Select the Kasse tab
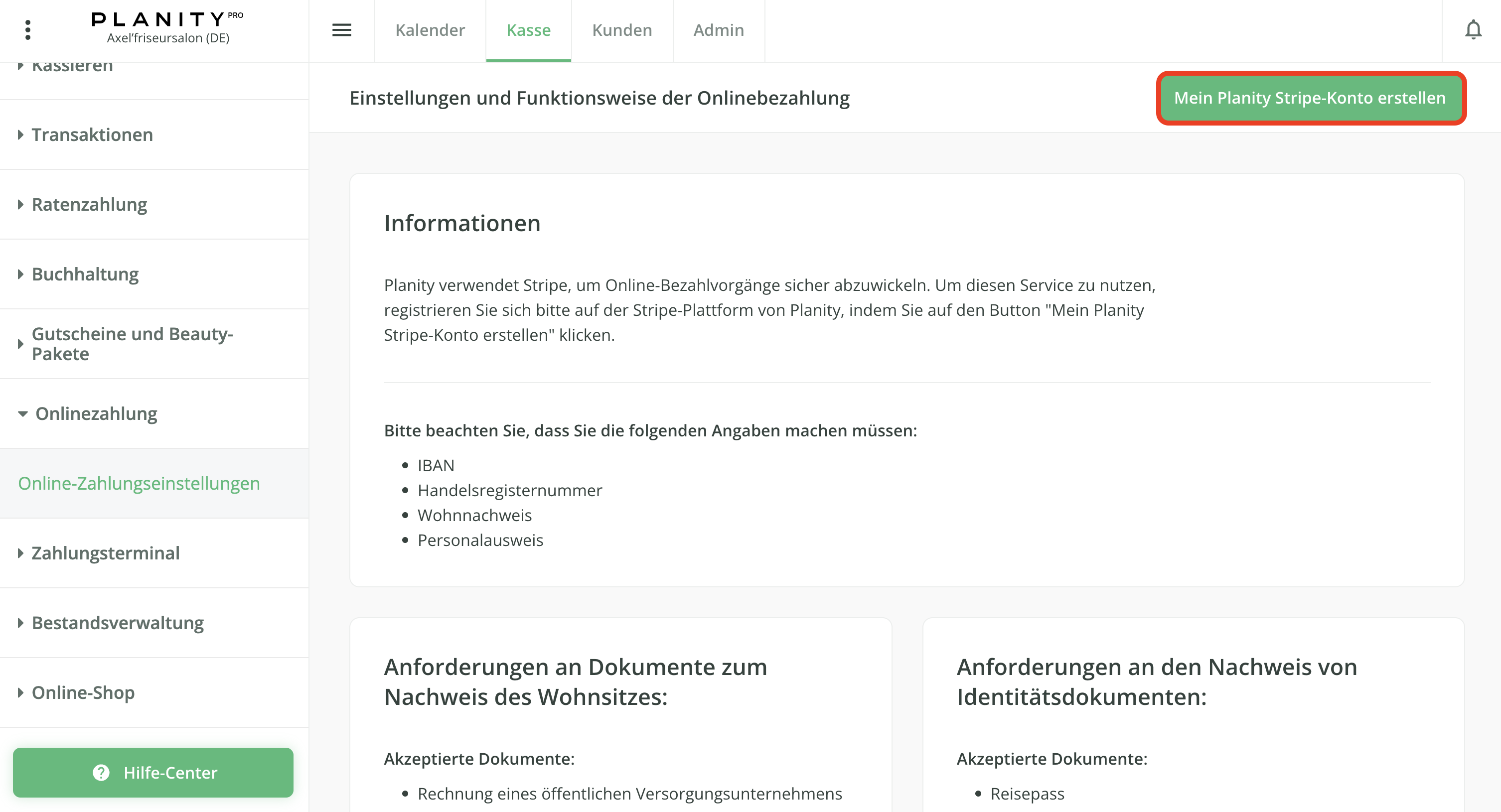1501x812 pixels. 528,30
